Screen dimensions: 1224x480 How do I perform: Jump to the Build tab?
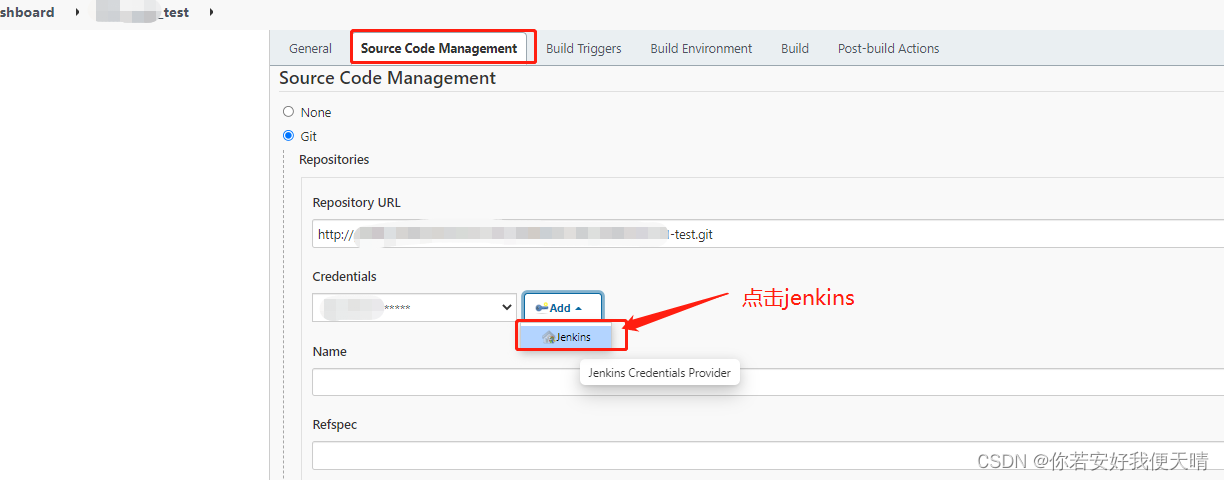795,48
